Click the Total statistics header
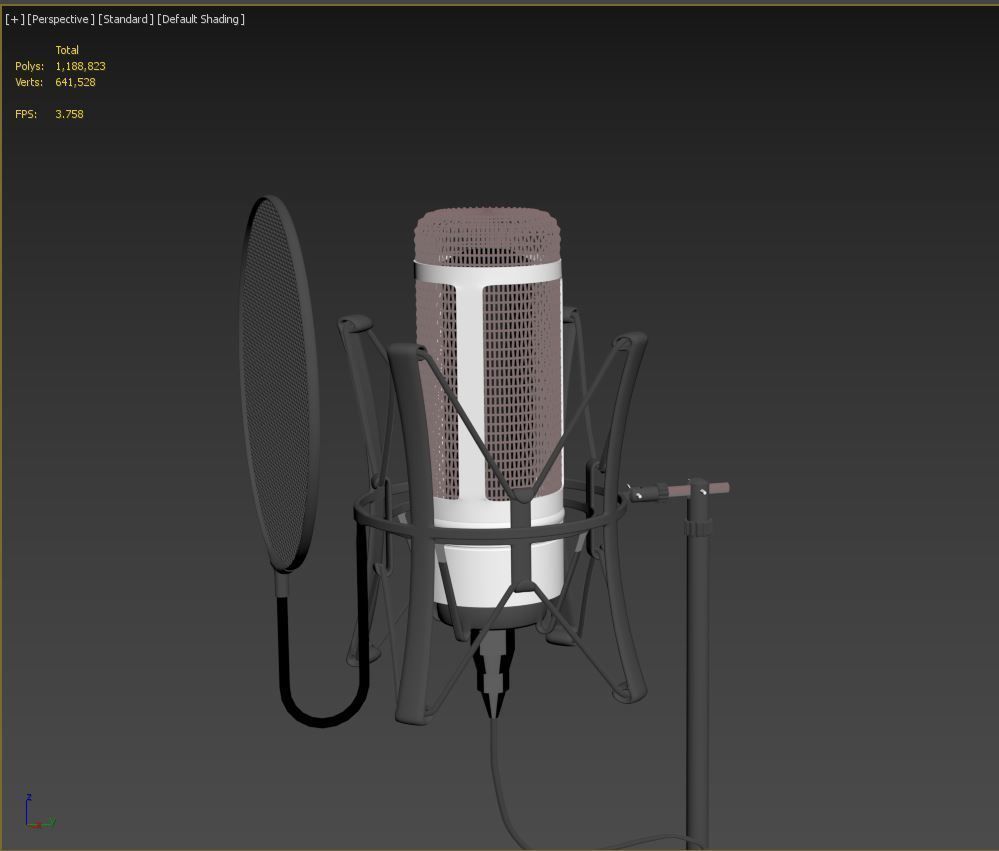The image size is (999, 851). click(67, 50)
